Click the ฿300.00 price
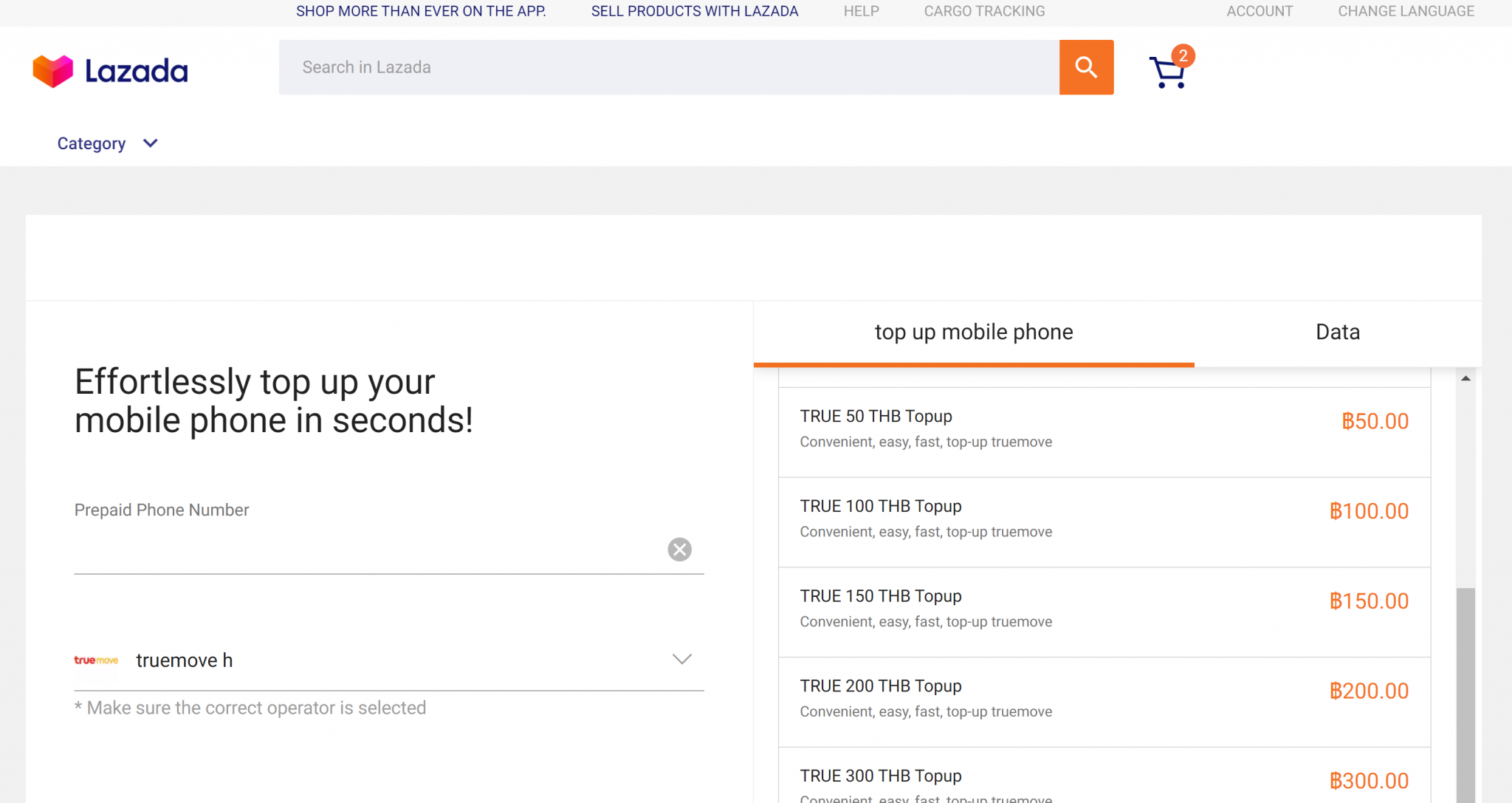The width and height of the screenshot is (1512, 803). coord(1369,781)
